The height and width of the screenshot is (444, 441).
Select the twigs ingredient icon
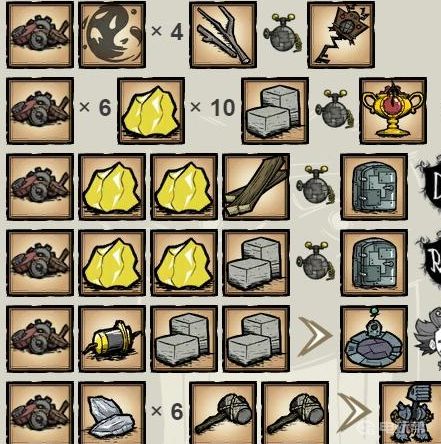pyautogui.click(x=223, y=35)
